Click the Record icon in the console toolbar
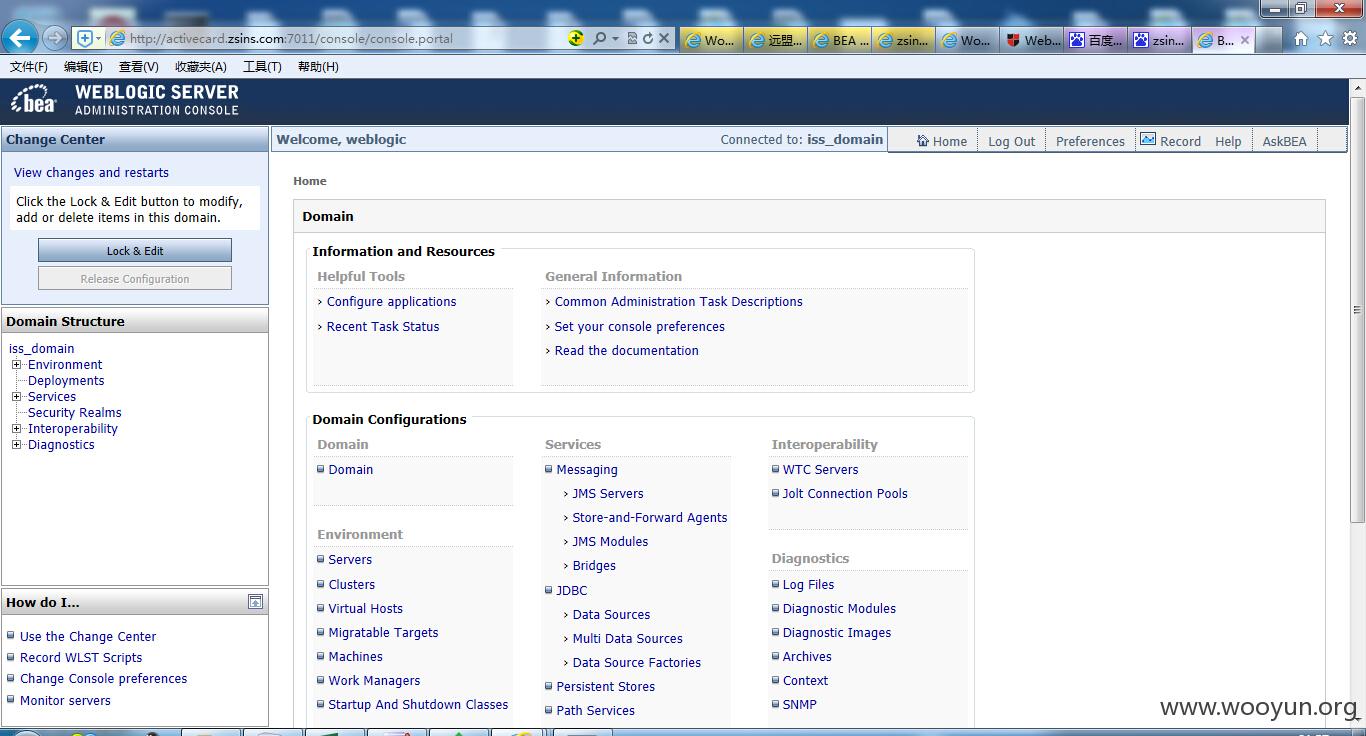 1148,139
